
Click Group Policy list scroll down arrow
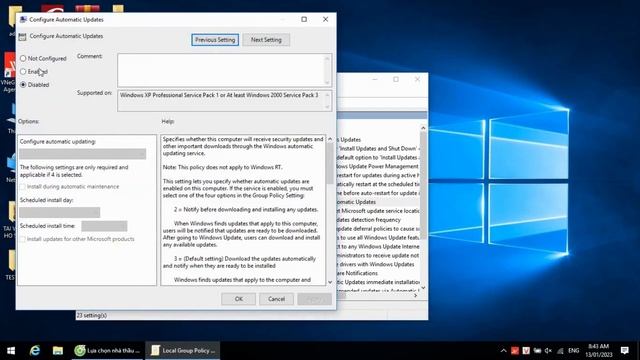click(423, 287)
